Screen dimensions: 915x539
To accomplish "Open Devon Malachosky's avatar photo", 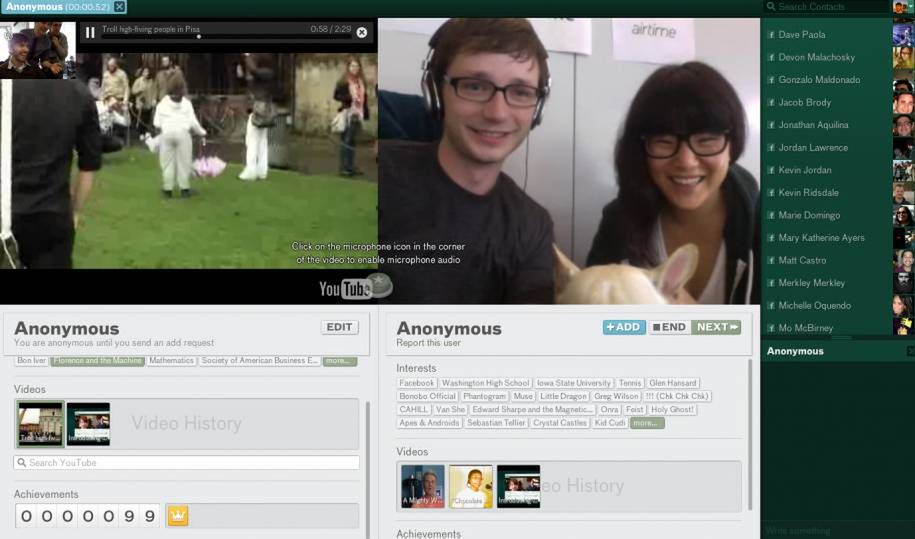I will (903, 57).
